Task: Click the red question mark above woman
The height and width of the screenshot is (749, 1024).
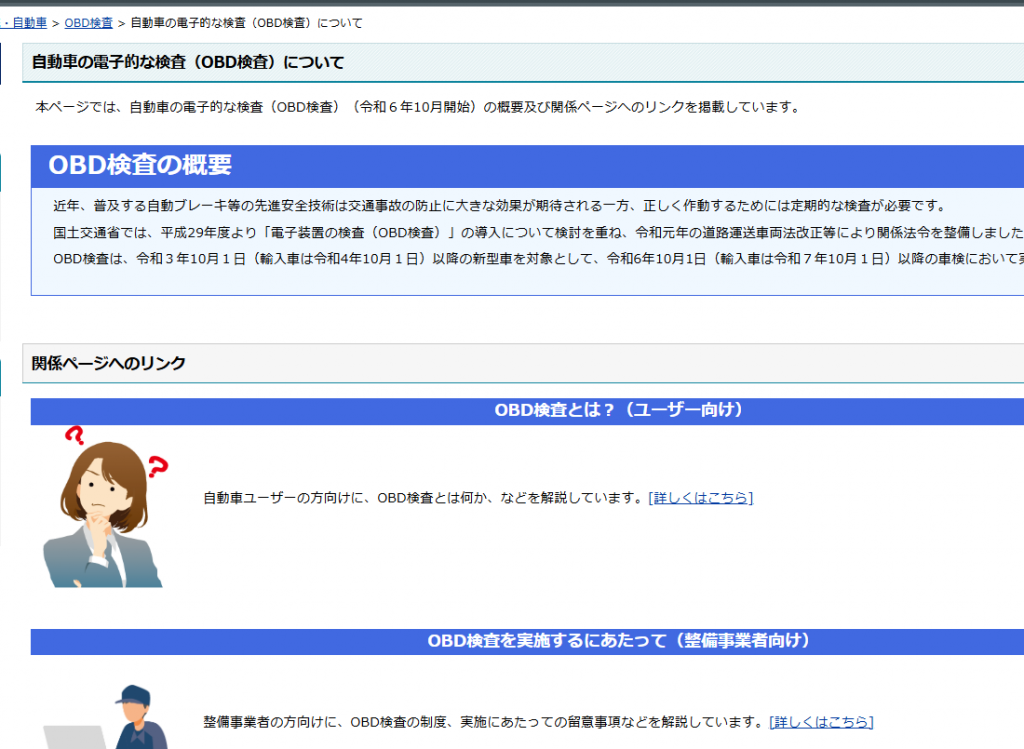Action: [x=74, y=436]
